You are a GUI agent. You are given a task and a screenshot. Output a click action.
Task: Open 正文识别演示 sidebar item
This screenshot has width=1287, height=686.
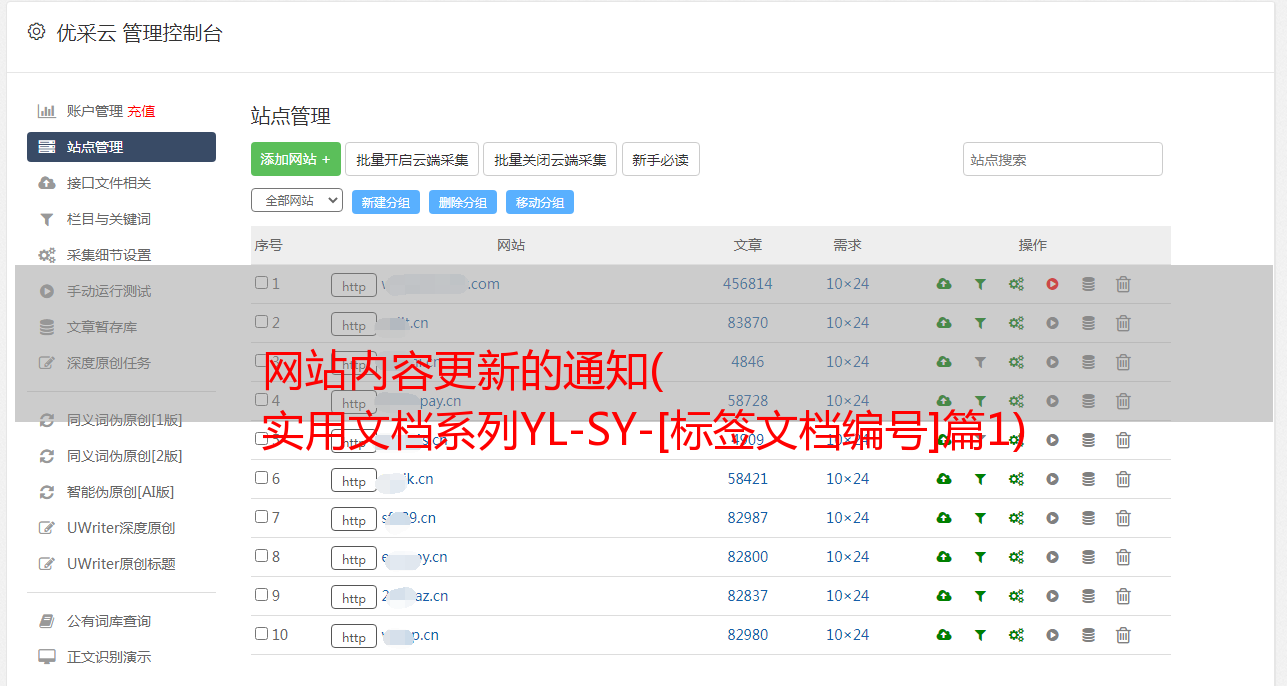point(109,657)
